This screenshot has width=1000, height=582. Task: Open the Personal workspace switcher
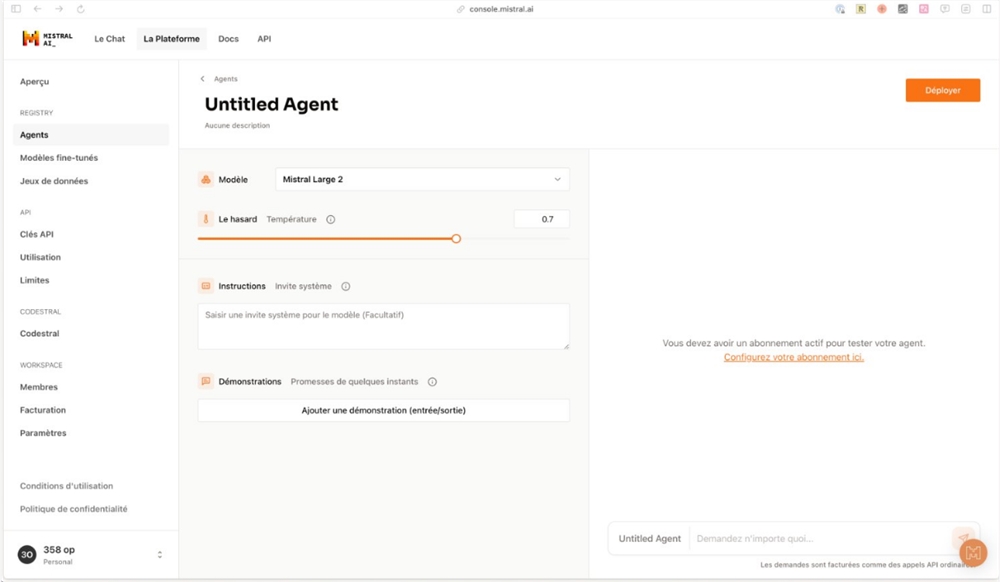[88, 553]
